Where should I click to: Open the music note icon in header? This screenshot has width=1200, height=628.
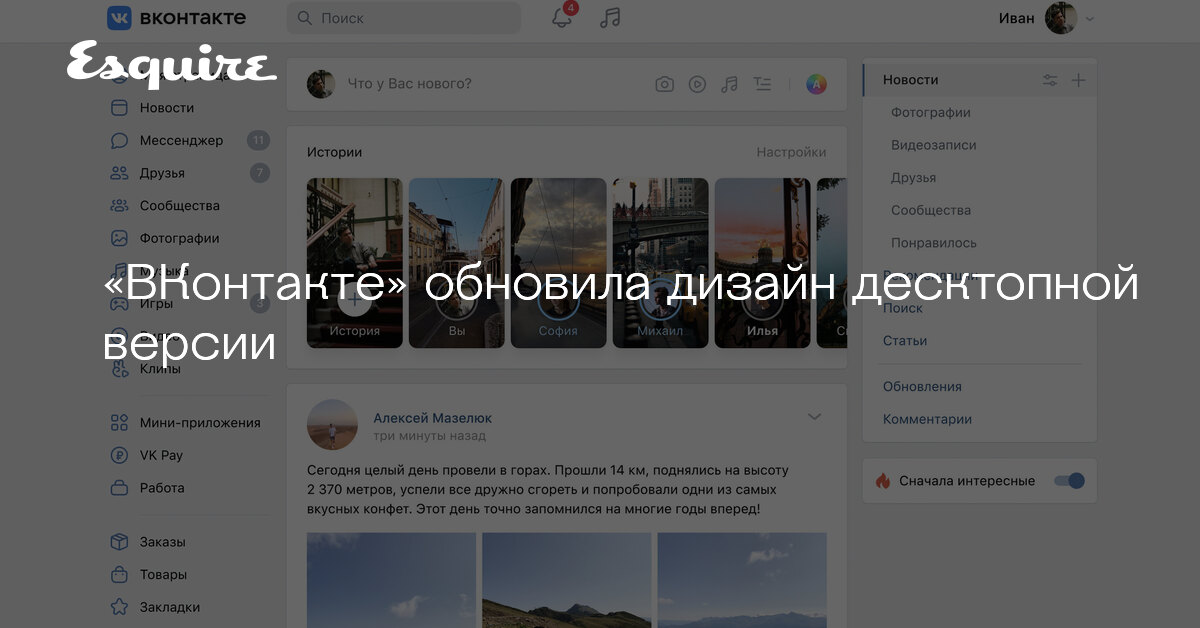[x=610, y=18]
